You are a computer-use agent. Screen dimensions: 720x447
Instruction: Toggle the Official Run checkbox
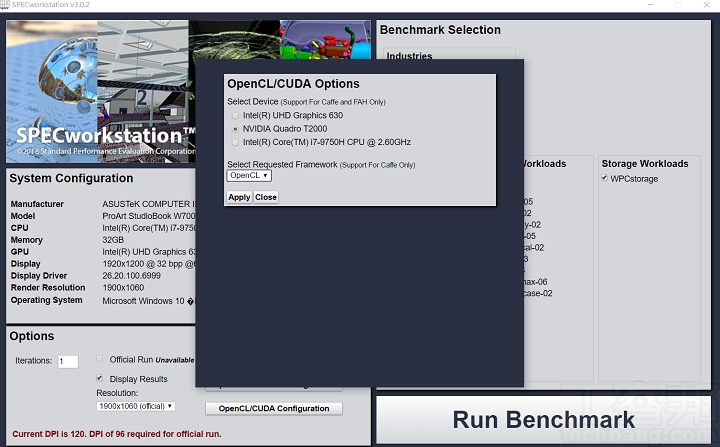(x=99, y=359)
